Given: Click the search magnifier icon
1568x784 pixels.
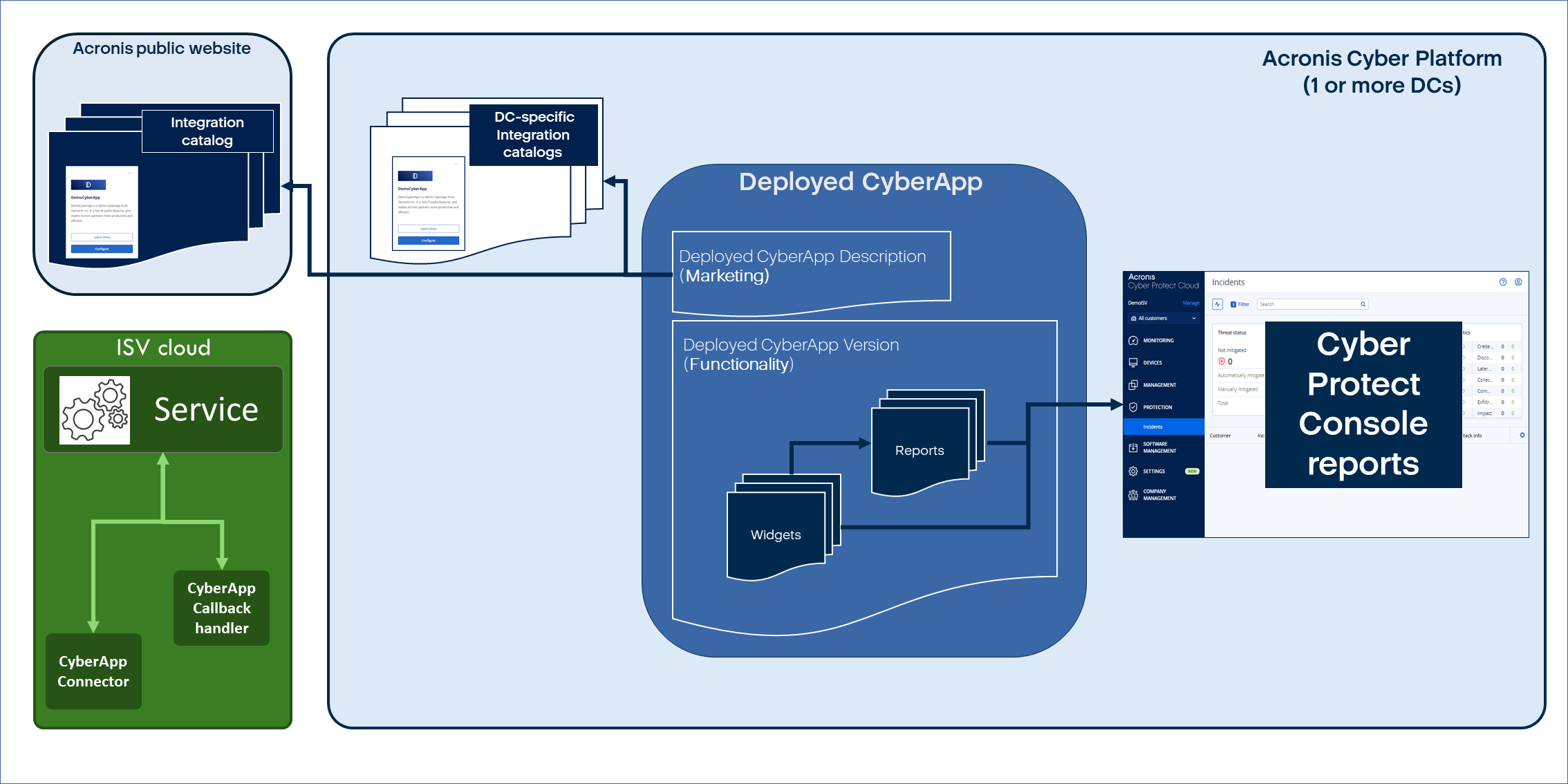Looking at the screenshot, I should pyautogui.click(x=1363, y=304).
